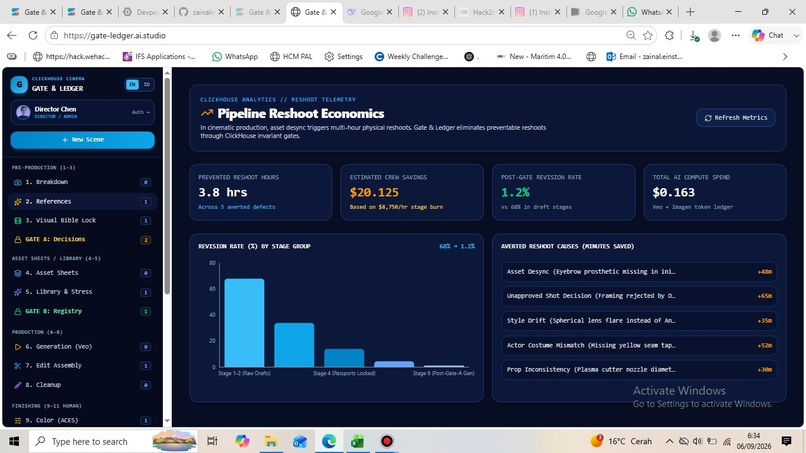
Task: Reload the page
Action: [33, 35]
